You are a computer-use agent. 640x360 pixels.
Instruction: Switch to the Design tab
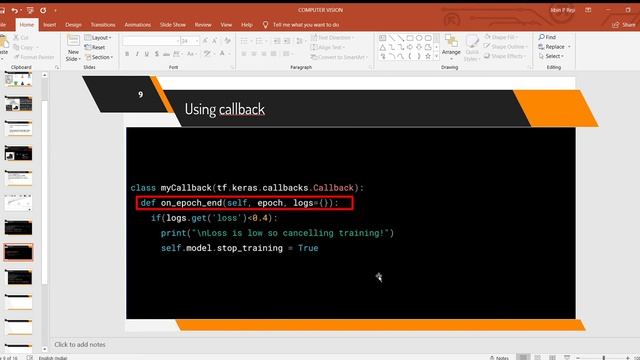(73, 25)
